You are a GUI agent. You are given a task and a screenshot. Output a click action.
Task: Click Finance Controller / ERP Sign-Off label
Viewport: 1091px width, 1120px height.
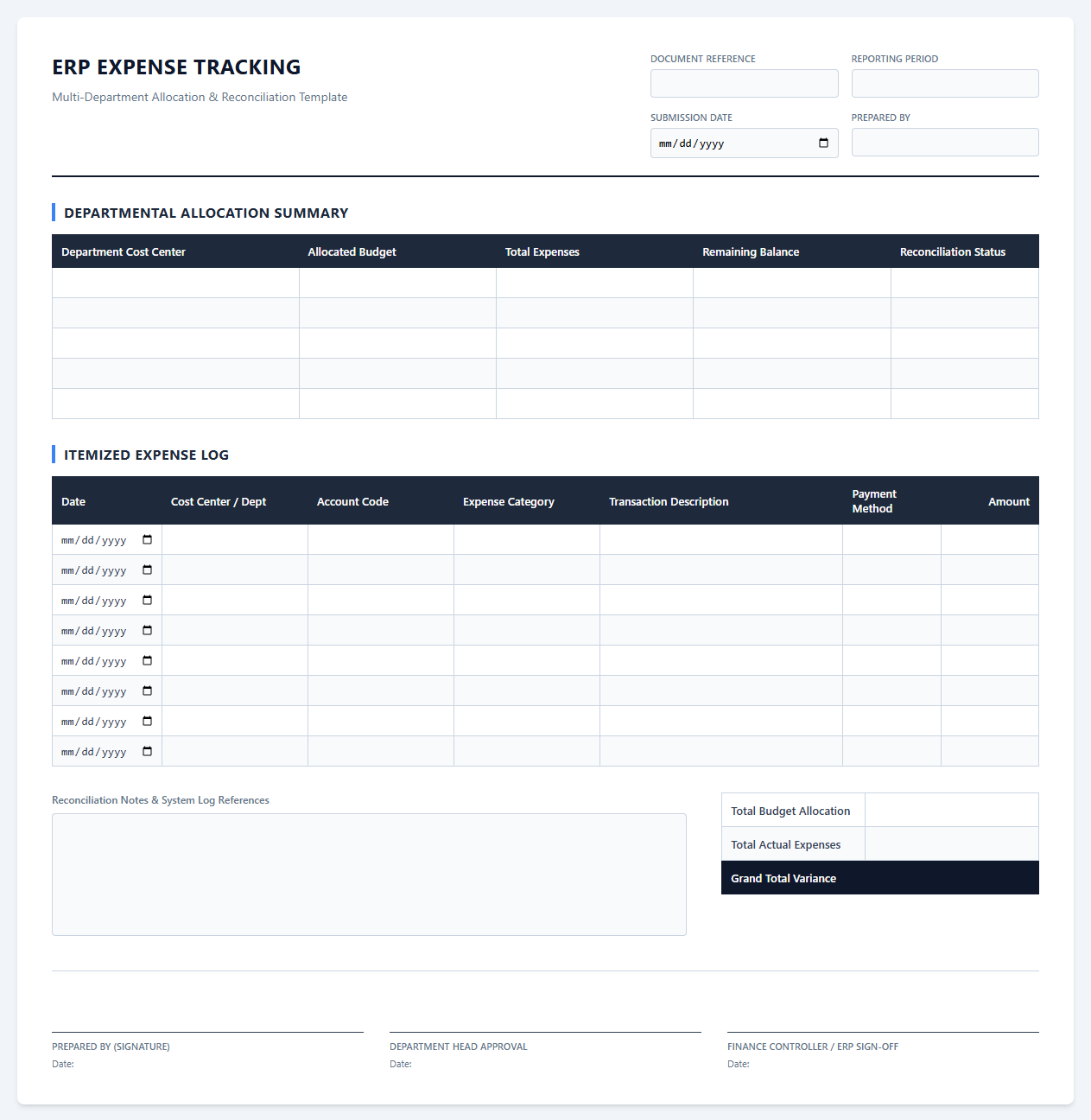click(x=813, y=1047)
